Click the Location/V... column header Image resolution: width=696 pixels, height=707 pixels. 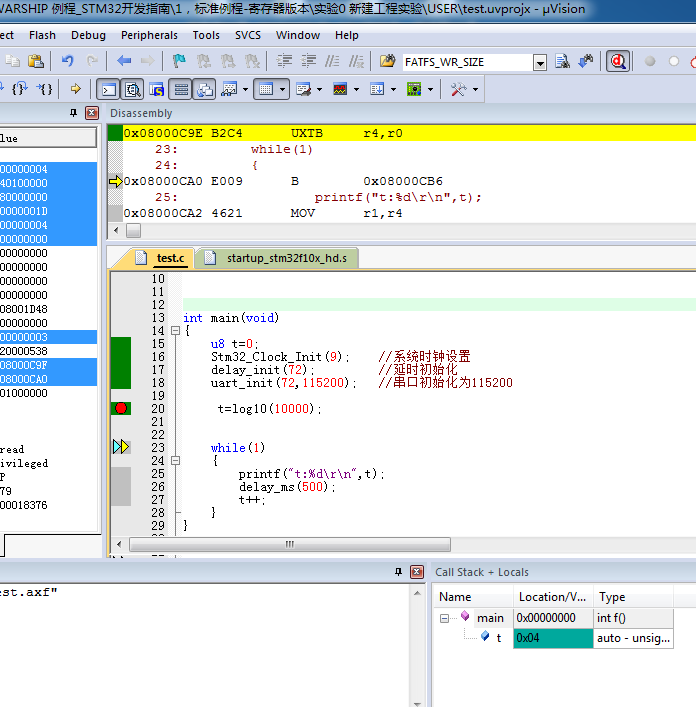(x=553, y=597)
